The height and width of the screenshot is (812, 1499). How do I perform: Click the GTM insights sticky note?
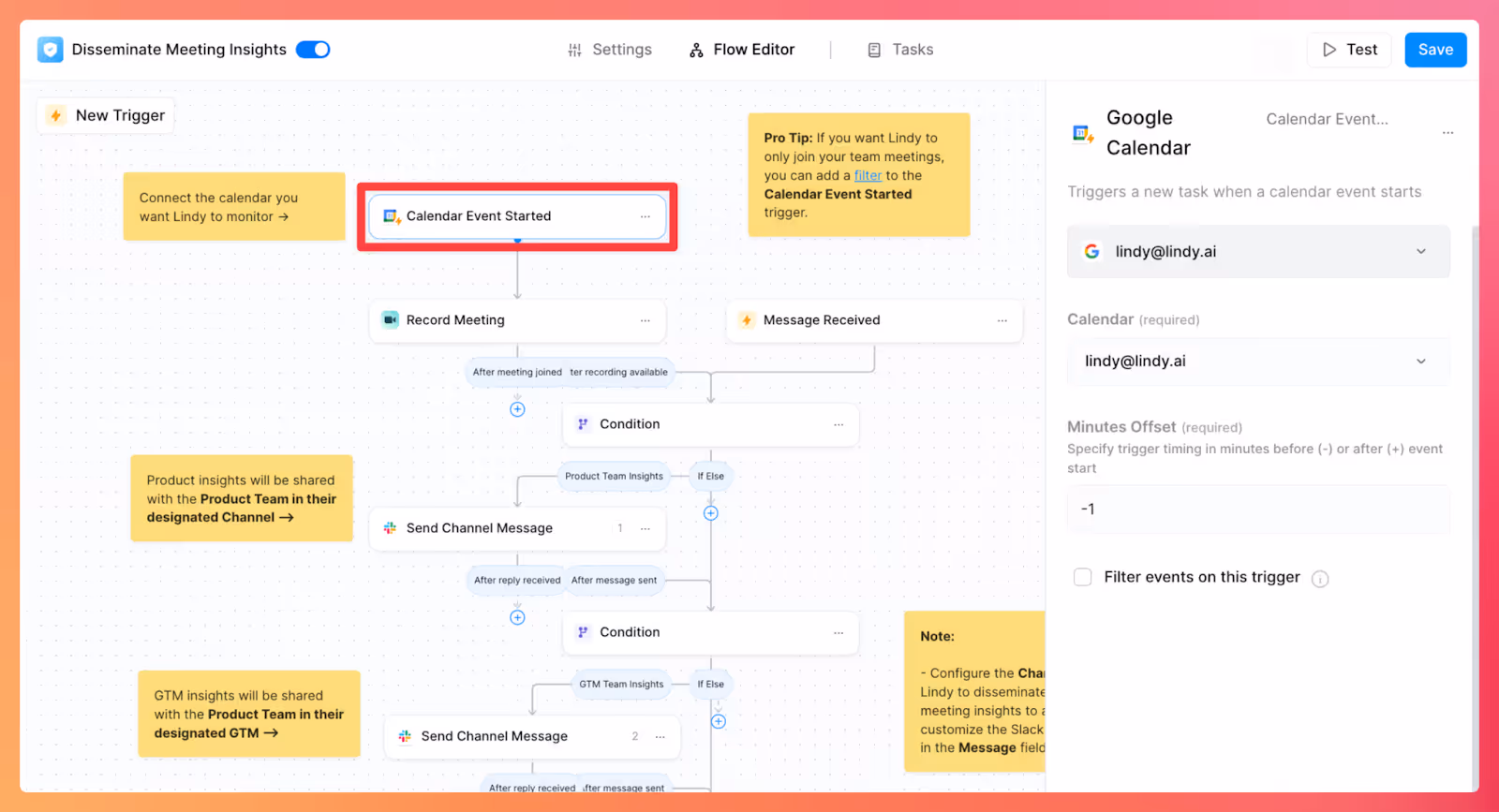pyautogui.click(x=249, y=714)
